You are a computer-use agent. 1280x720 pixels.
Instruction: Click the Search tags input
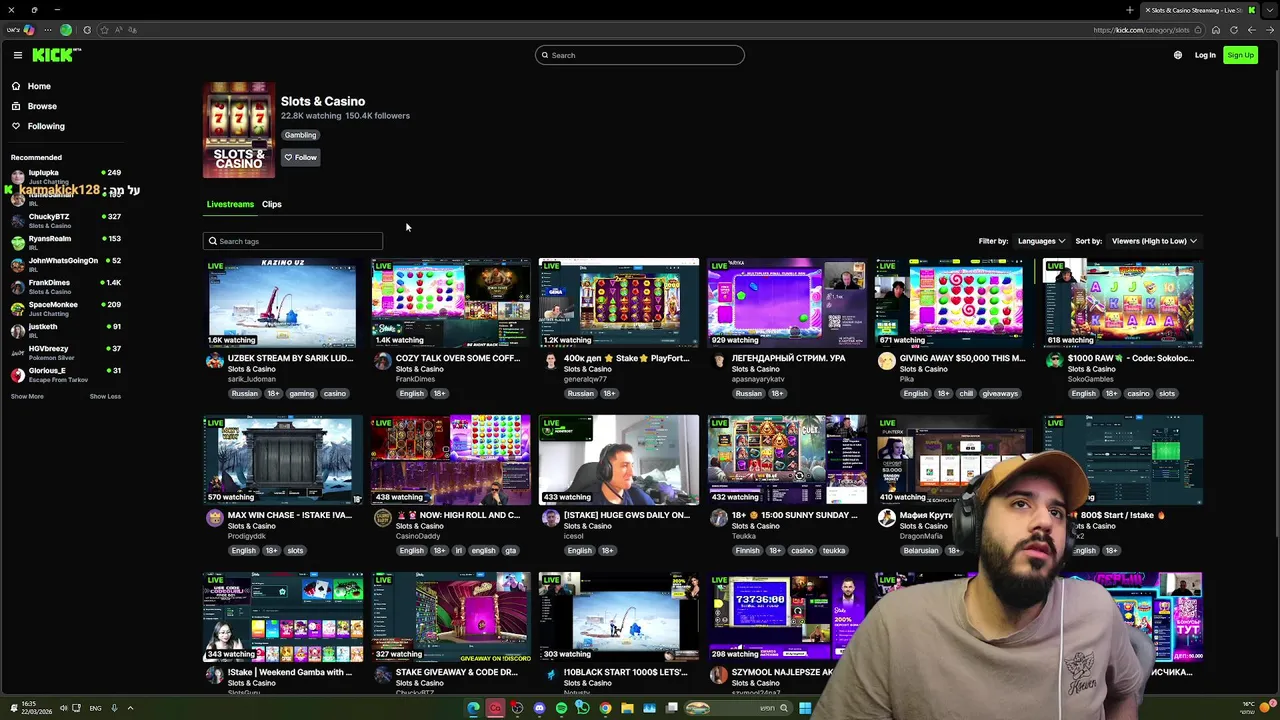[293, 241]
